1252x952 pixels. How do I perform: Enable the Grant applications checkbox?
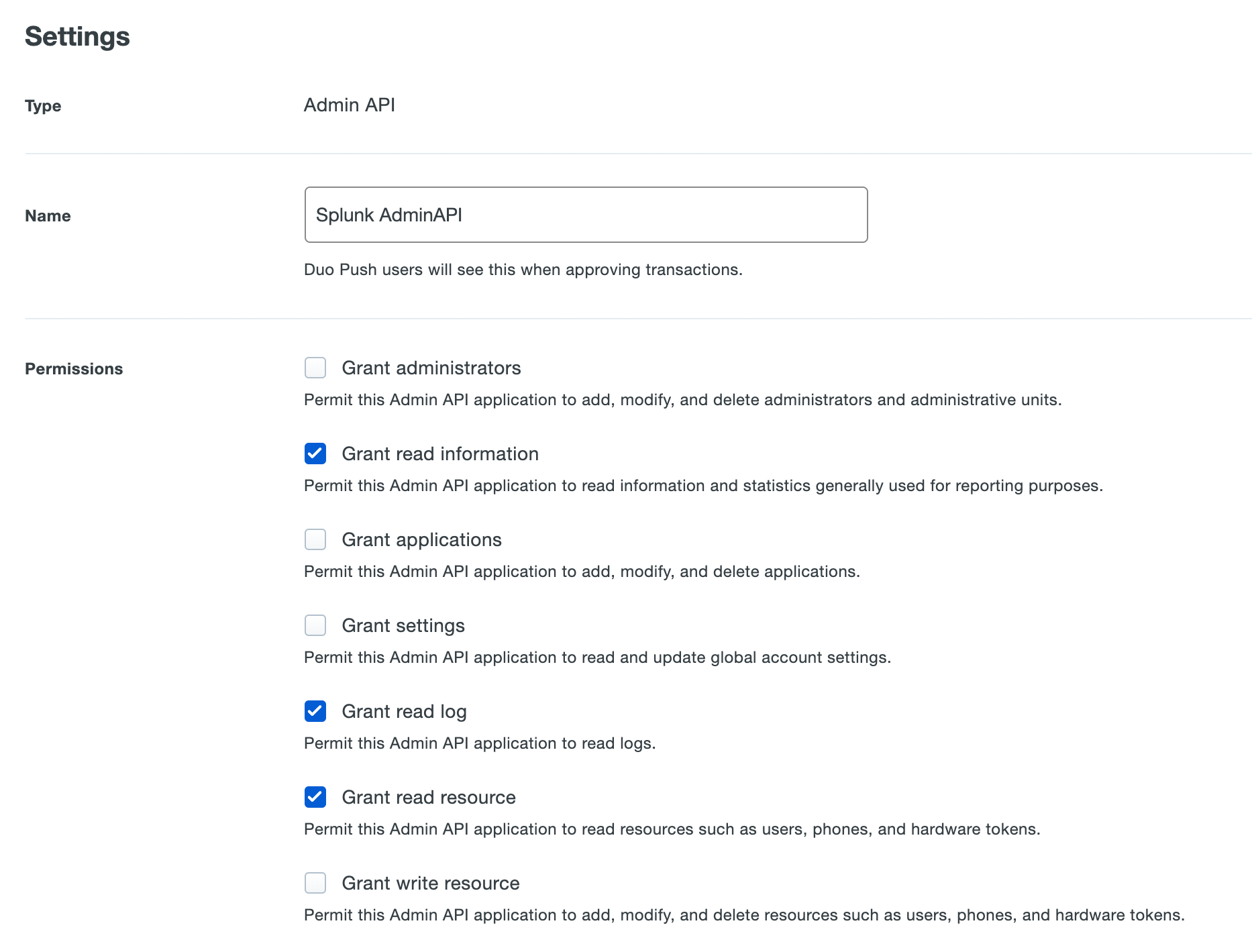click(315, 539)
